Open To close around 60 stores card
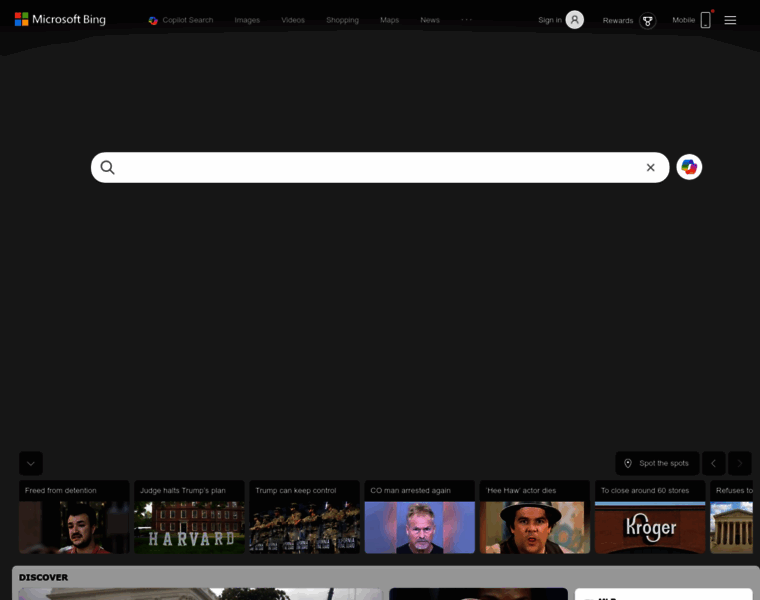The image size is (760, 600). coord(650,517)
